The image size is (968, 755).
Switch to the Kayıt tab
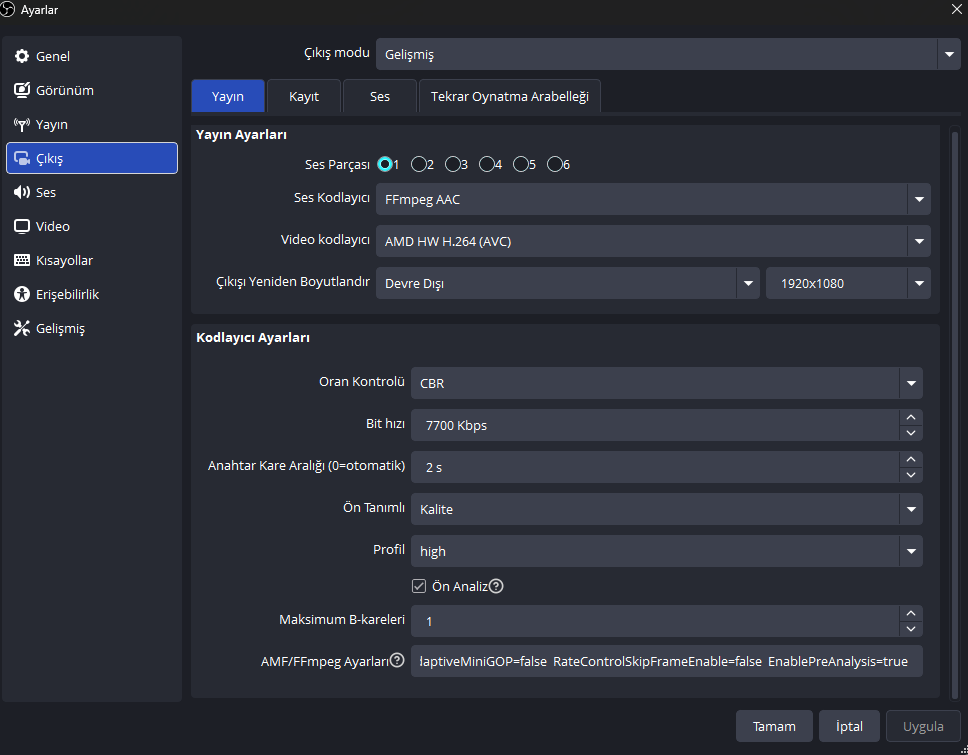click(x=304, y=97)
